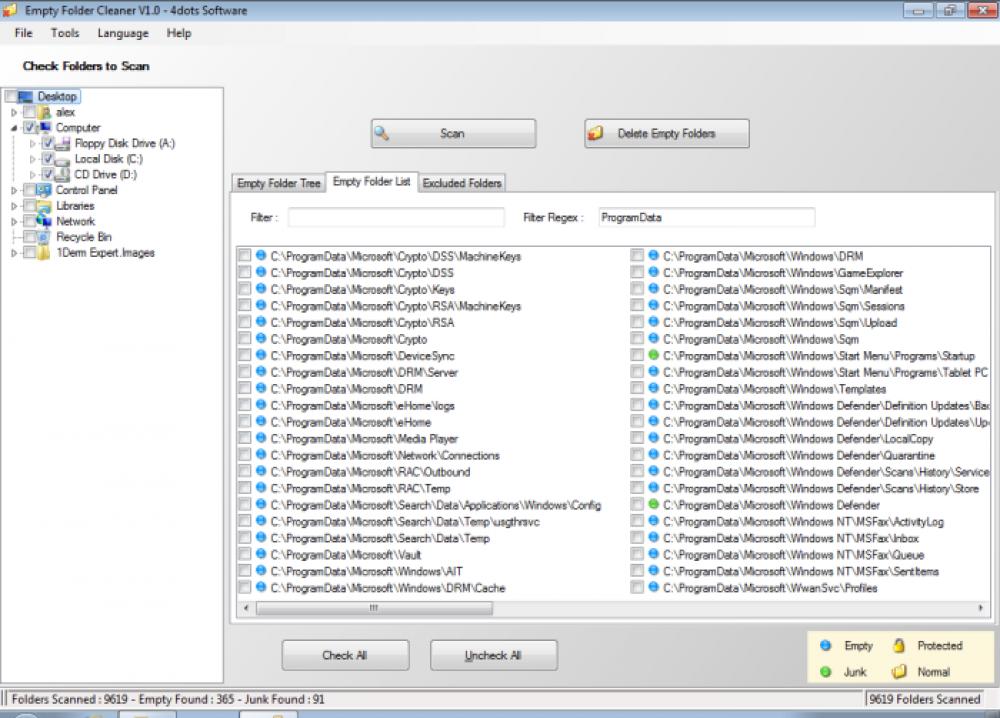Expand the alex user folder node

tap(14, 112)
